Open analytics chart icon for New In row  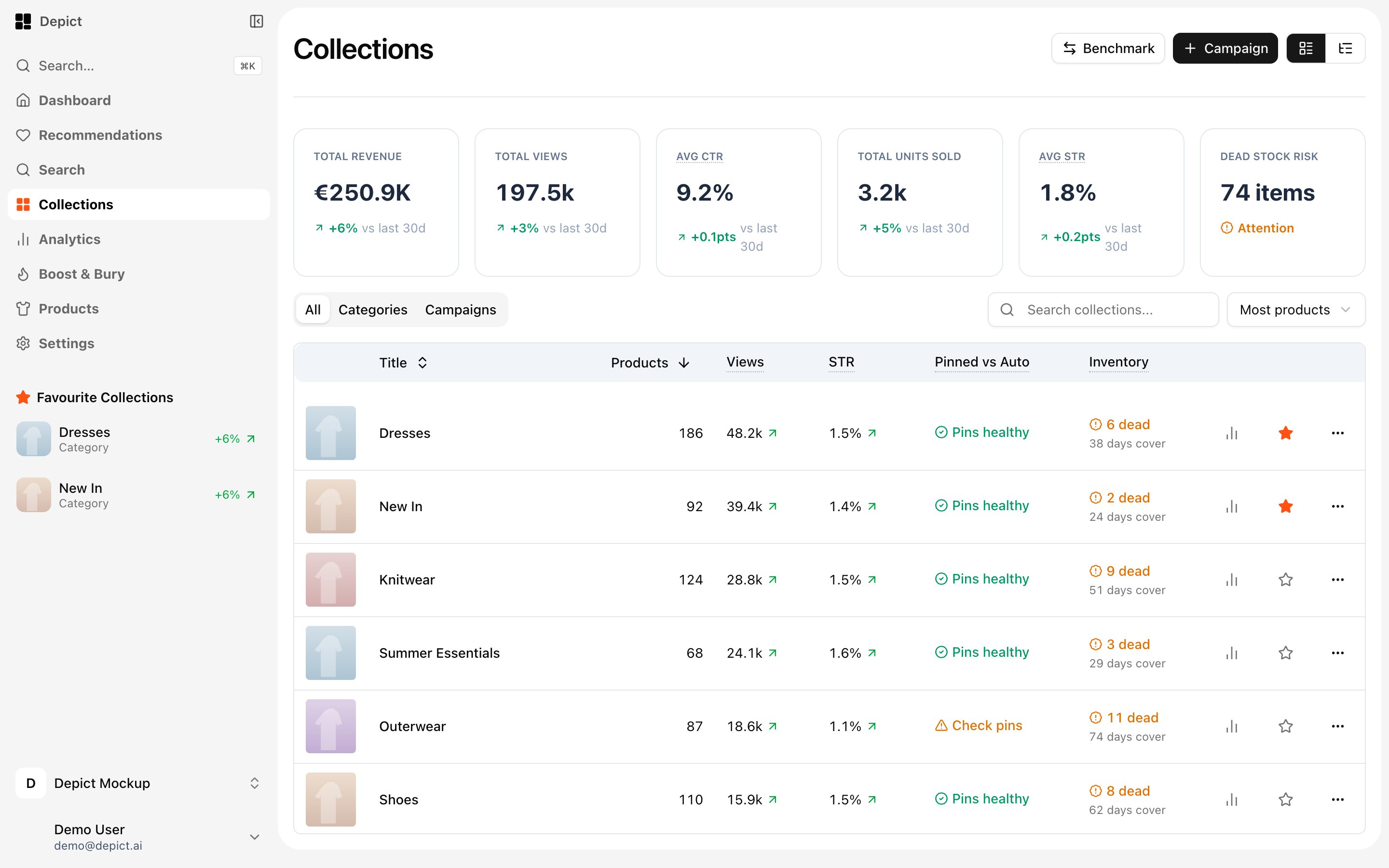(x=1232, y=506)
